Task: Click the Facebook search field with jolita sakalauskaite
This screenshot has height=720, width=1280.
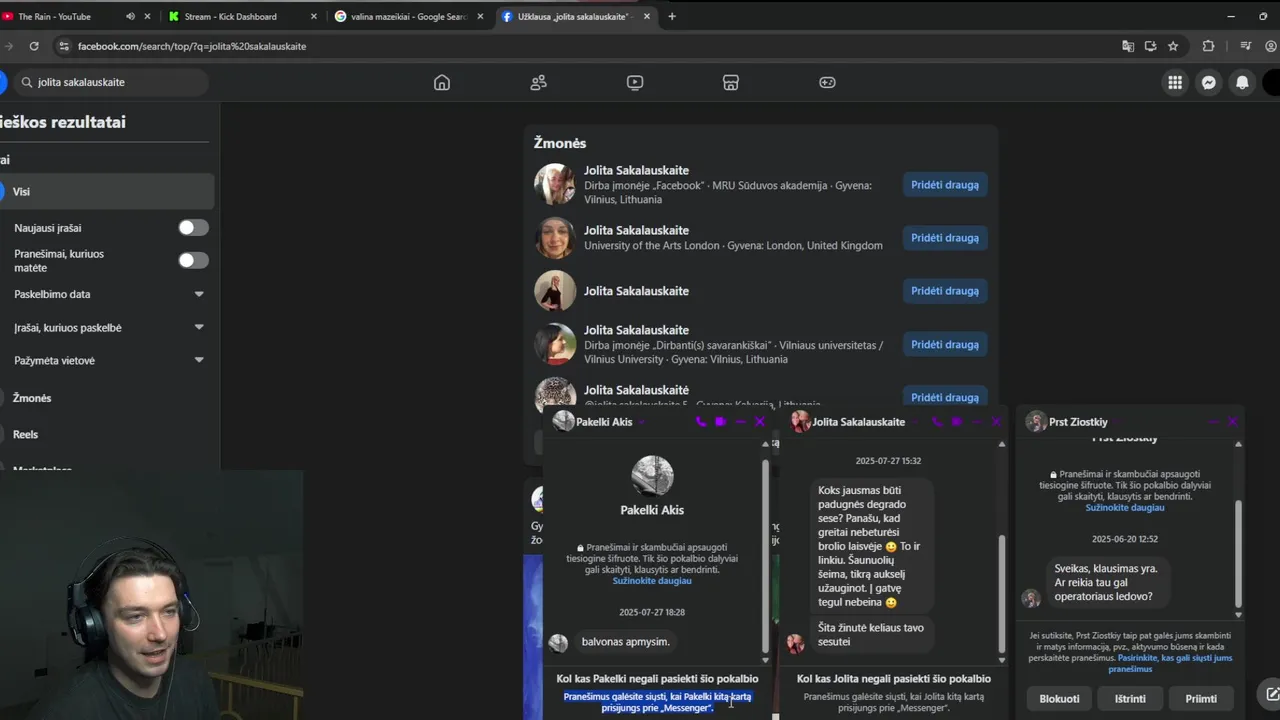Action: pyautogui.click(x=112, y=82)
